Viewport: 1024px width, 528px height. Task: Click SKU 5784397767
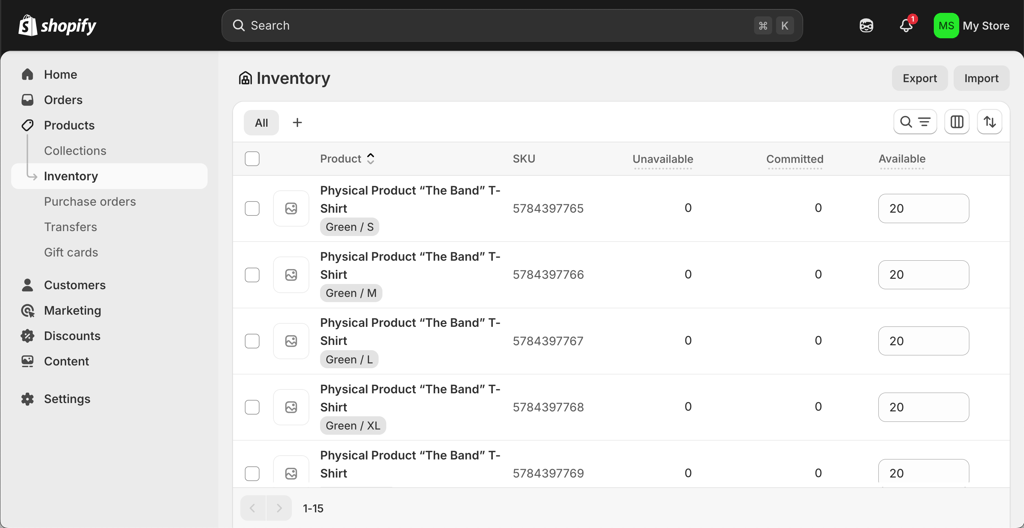click(x=548, y=341)
